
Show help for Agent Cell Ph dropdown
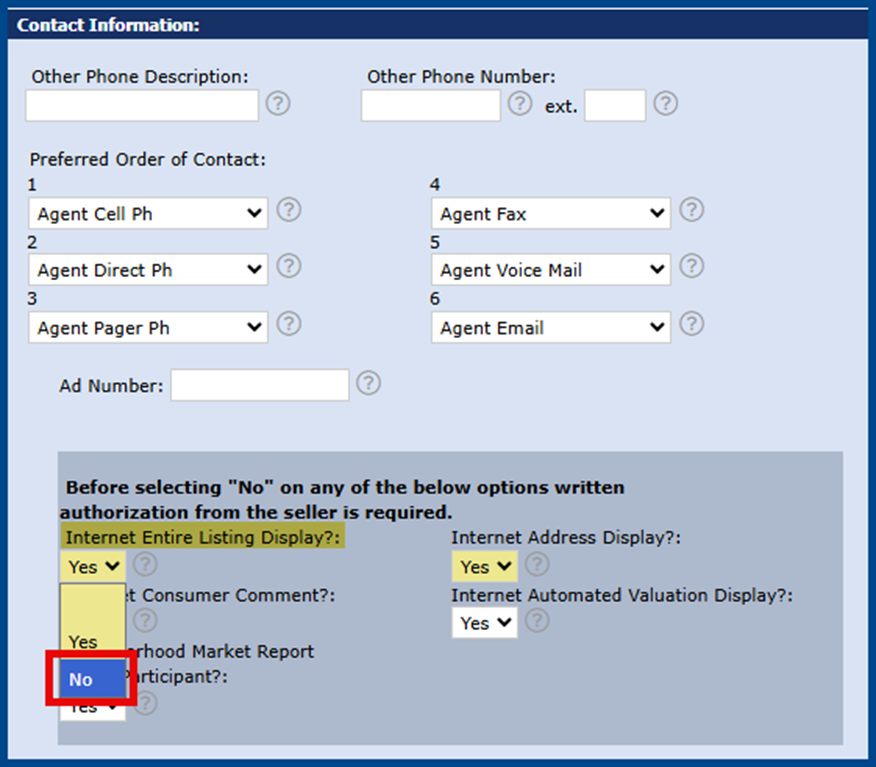tap(289, 210)
